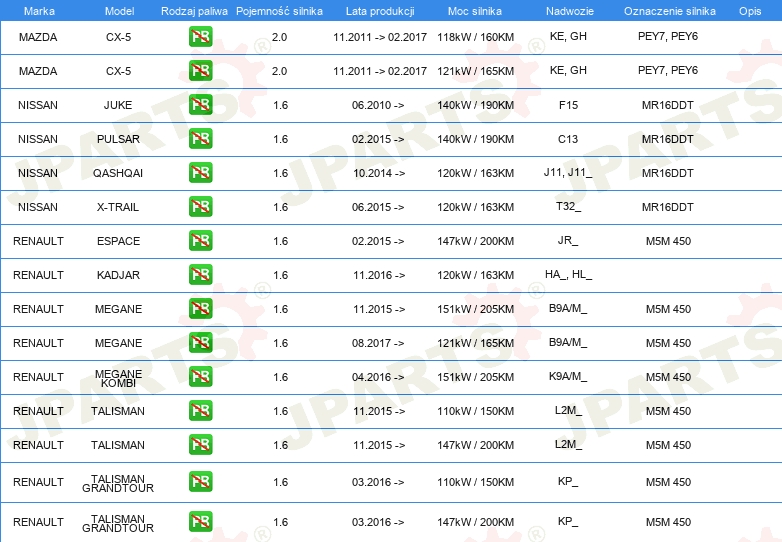Viewport: 782px width, 542px height.
Task: Select the 10.2014 -> production date
Action: [379, 173]
